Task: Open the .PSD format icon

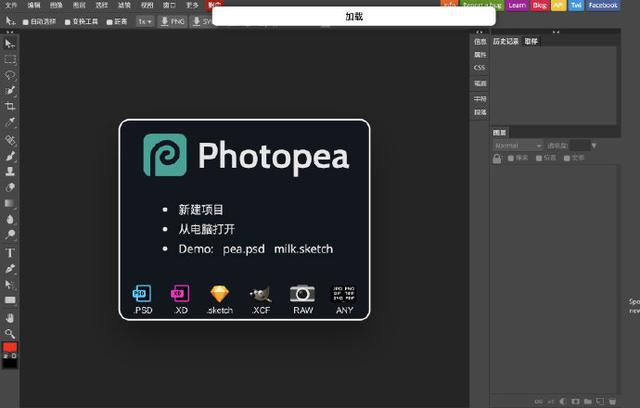Action: [x=142, y=300]
